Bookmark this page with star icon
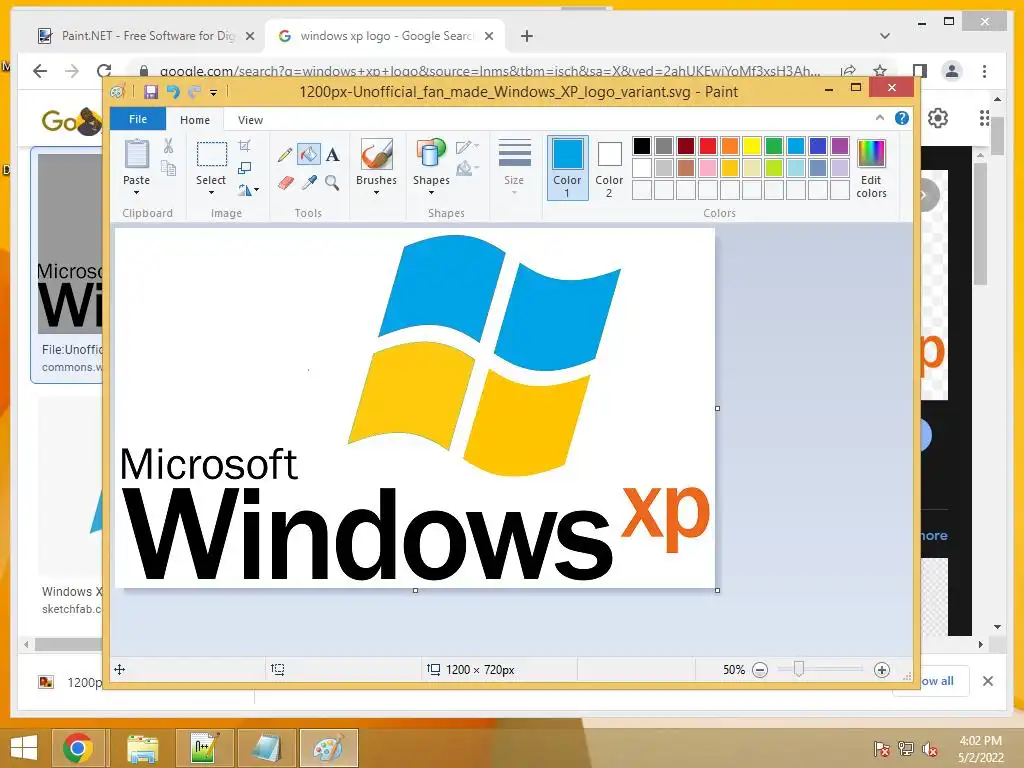Viewport: 1024px width, 768px height. tap(880, 71)
